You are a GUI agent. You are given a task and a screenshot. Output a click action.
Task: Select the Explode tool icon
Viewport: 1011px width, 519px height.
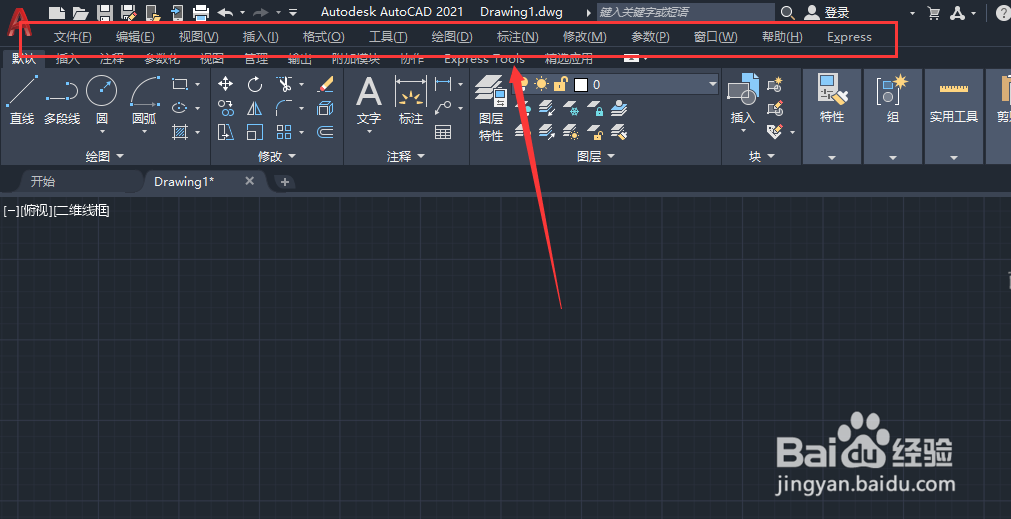click(x=326, y=108)
